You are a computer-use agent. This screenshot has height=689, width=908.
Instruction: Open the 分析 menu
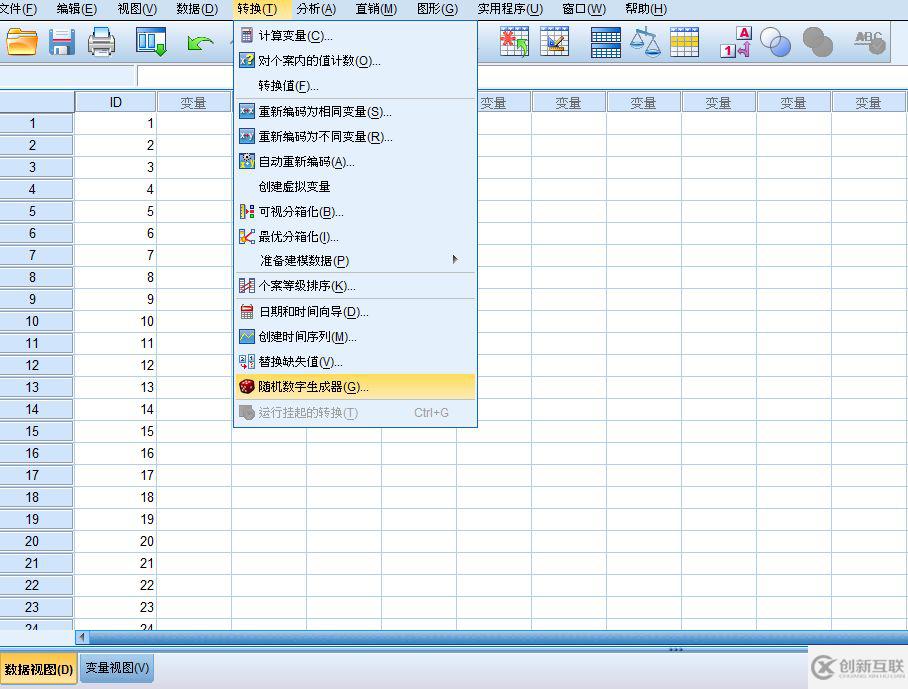point(317,9)
